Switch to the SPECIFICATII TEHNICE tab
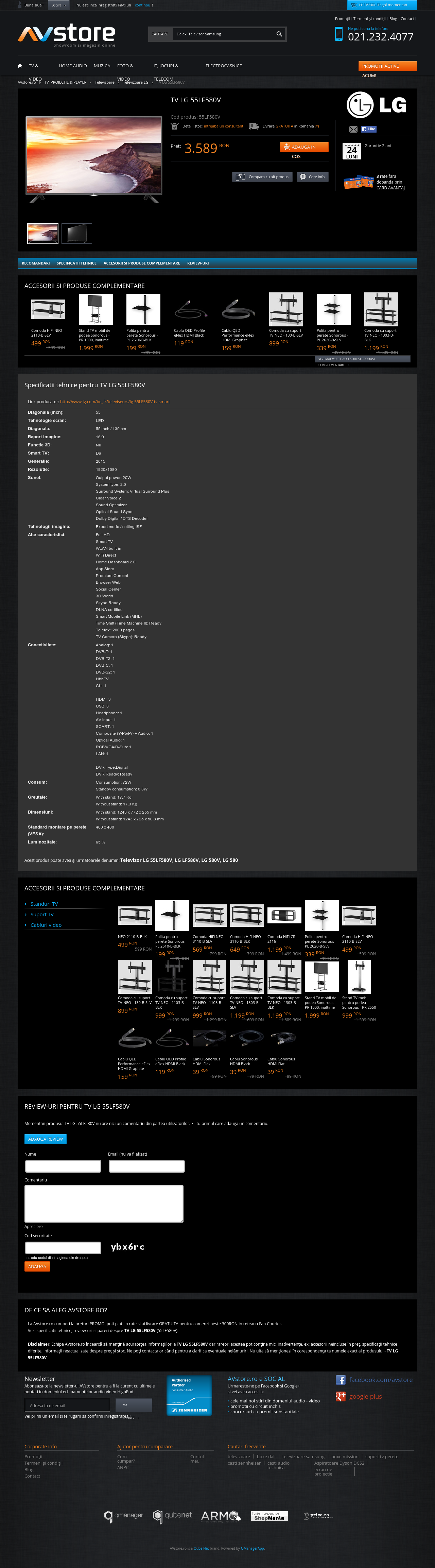435x1568 pixels. (77, 263)
